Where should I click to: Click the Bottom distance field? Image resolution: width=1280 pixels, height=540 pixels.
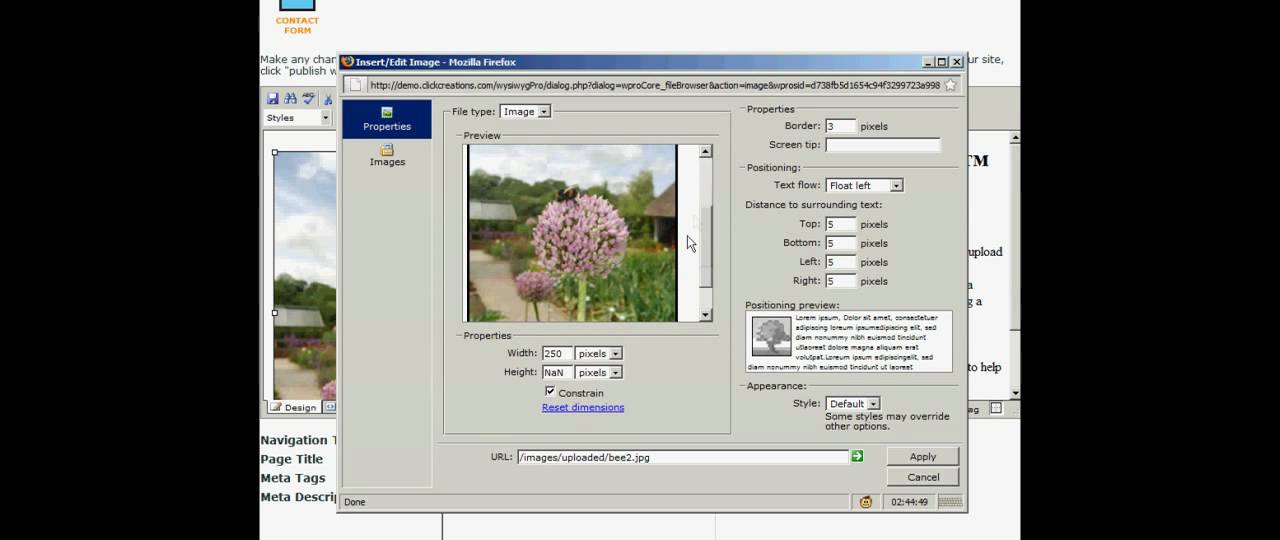[x=841, y=243]
